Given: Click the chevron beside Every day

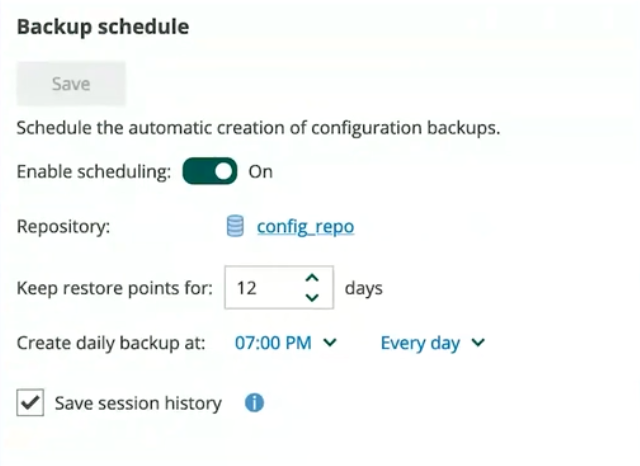Looking at the screenshot, I should (x=478, y=343).
